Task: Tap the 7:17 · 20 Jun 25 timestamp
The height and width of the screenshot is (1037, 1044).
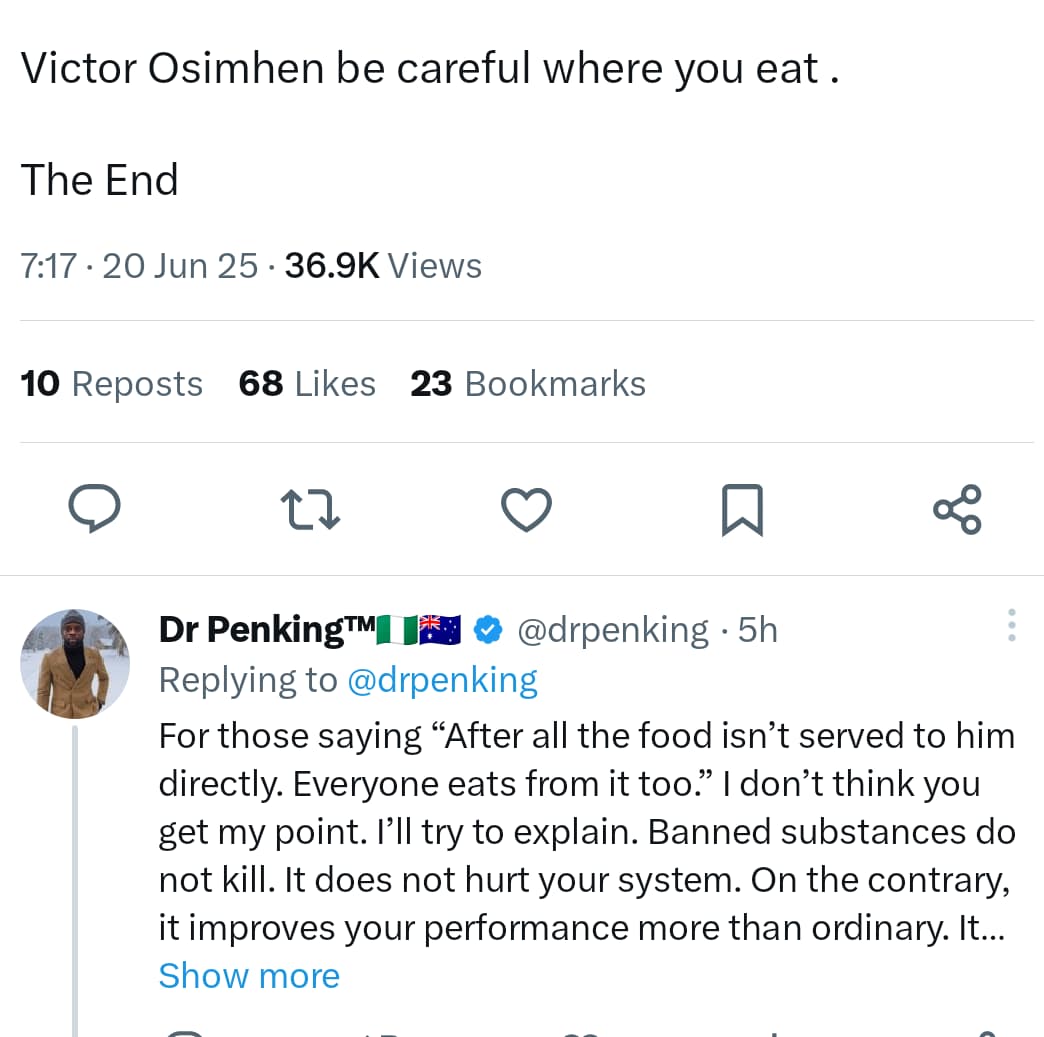Action: 139,266
